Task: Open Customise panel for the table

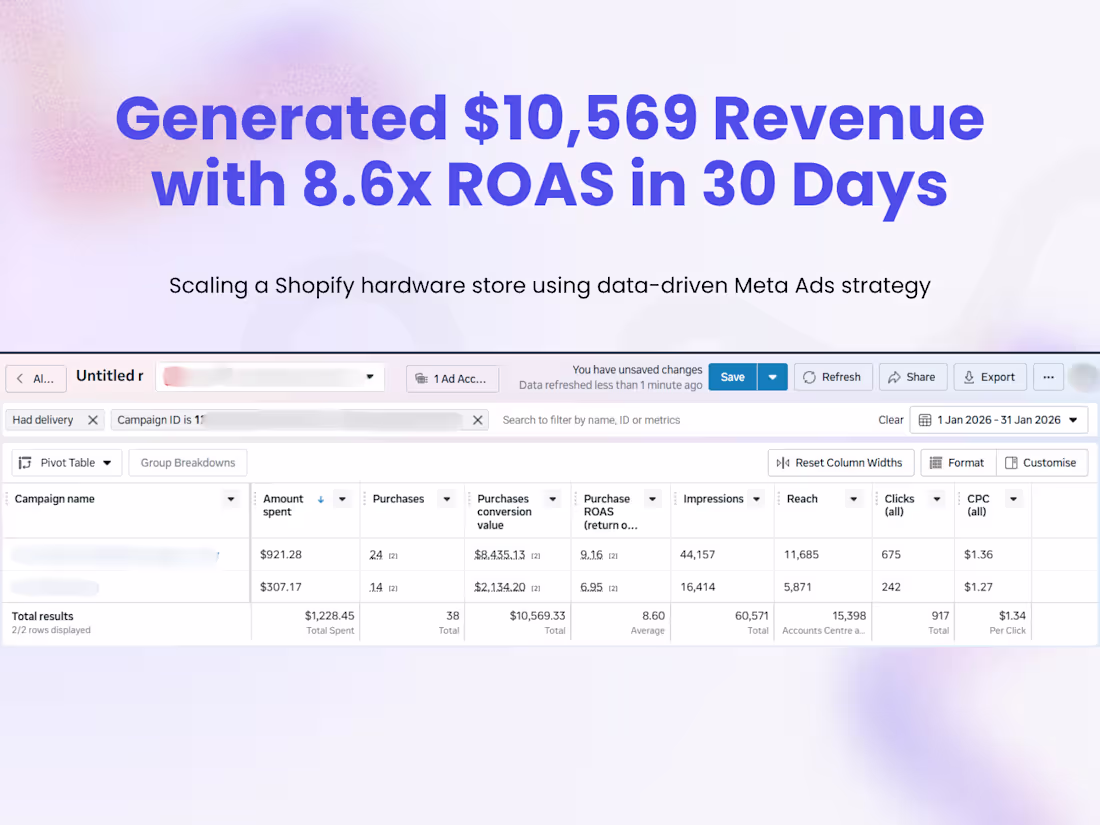Action: pyautogui.click(x=1042, y=462)
